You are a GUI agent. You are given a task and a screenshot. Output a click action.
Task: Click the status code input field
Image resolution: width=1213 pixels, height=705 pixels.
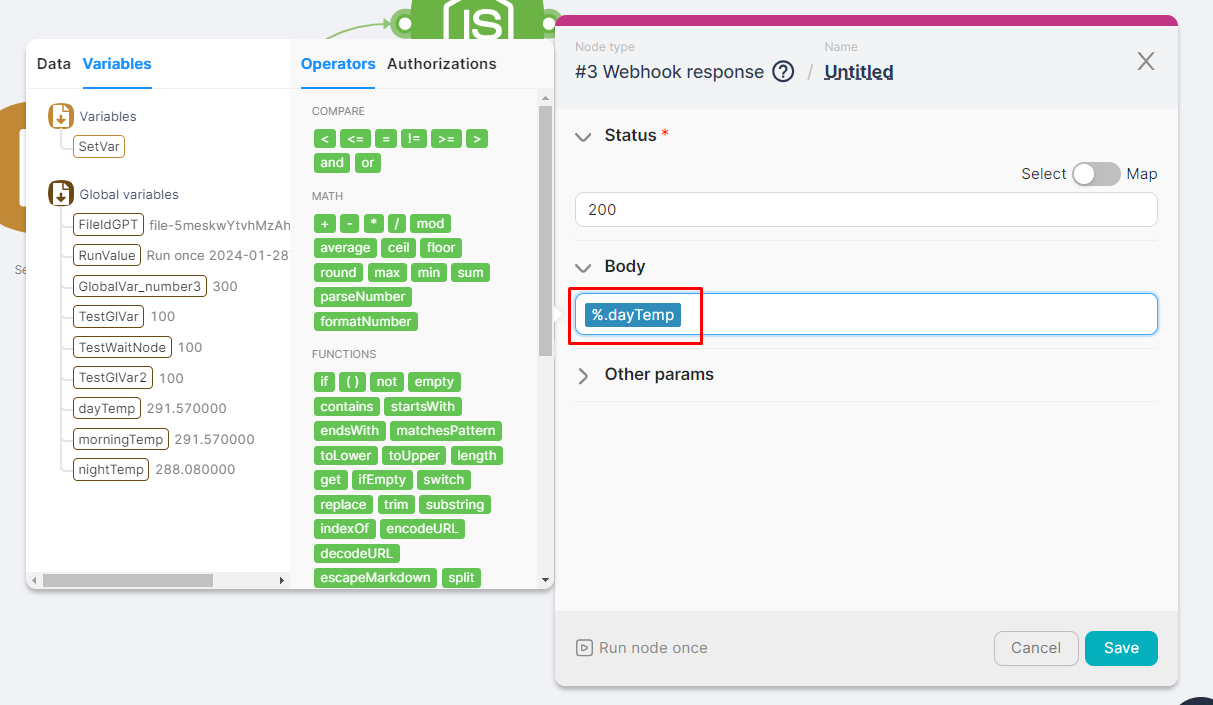(x=865, y=210)
